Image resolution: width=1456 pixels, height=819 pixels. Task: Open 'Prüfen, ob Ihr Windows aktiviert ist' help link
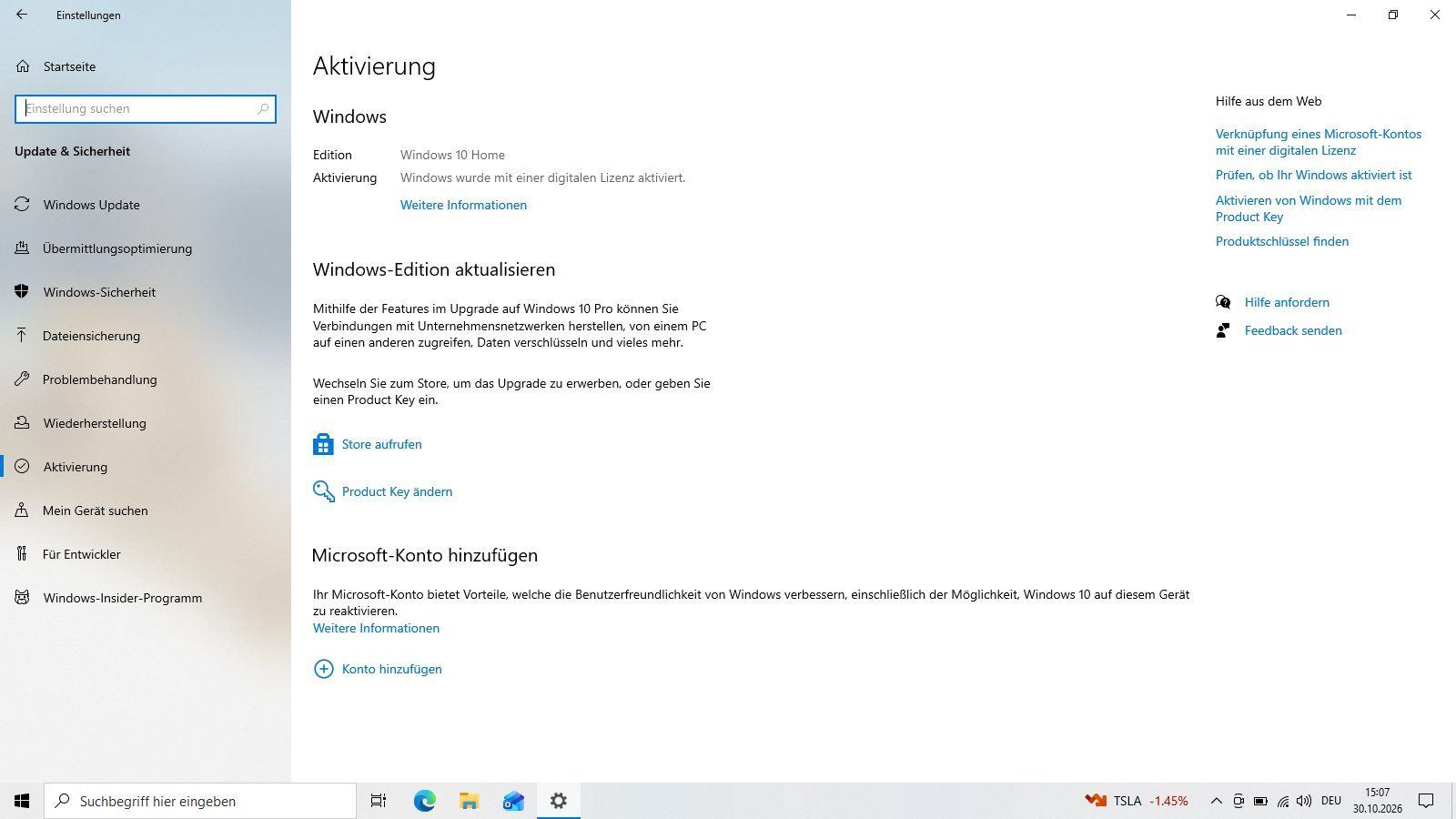pos(1313,175)
